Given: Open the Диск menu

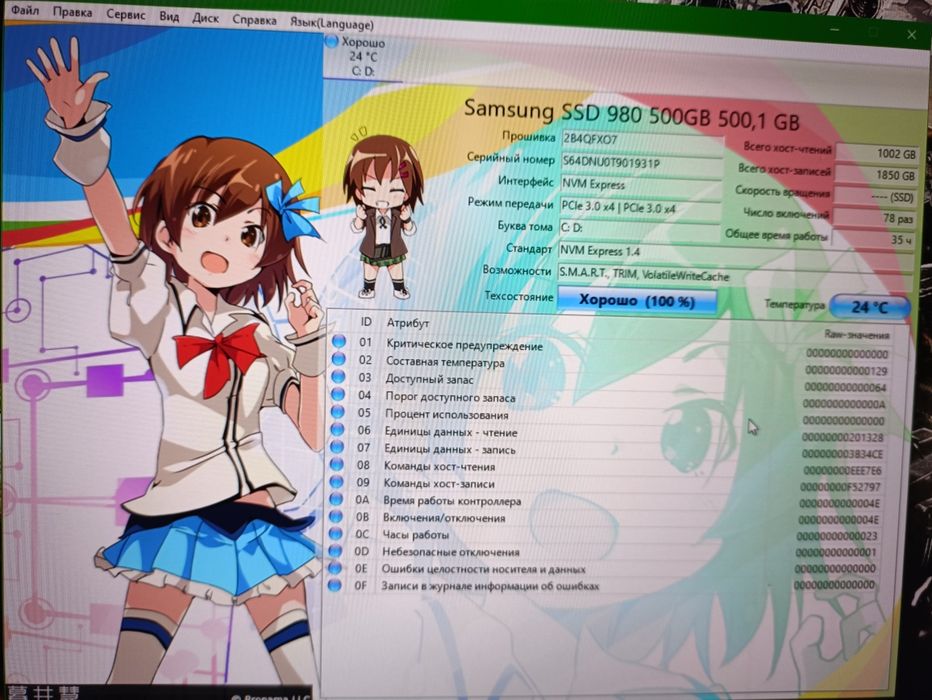Looking at the screenshot, I should [x=205, y=18].
